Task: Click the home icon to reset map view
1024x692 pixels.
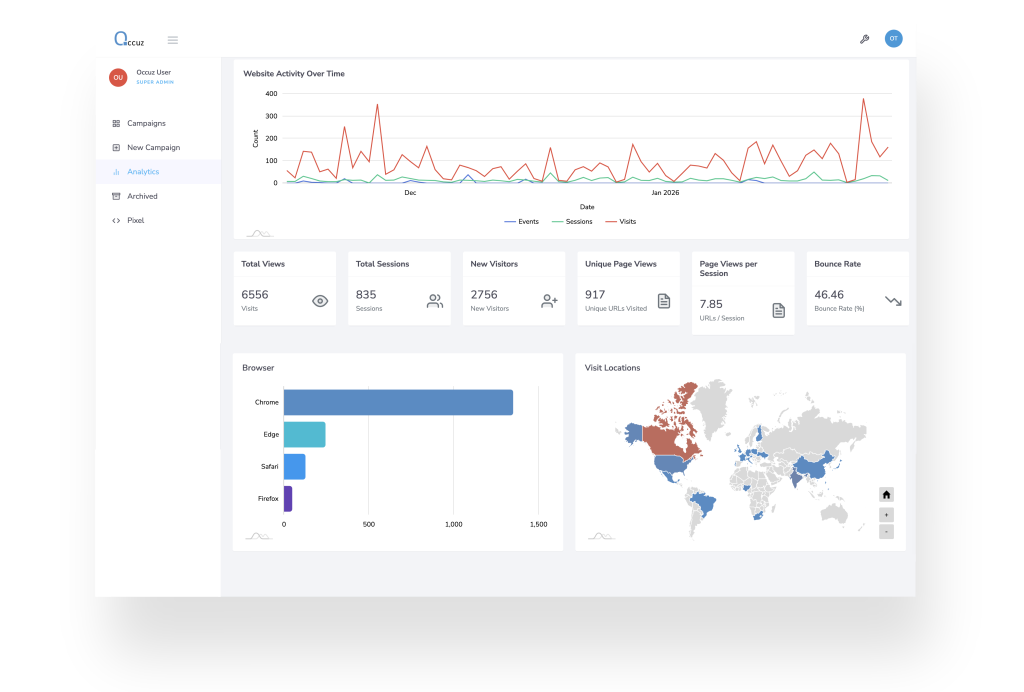Action: [885, 494]
